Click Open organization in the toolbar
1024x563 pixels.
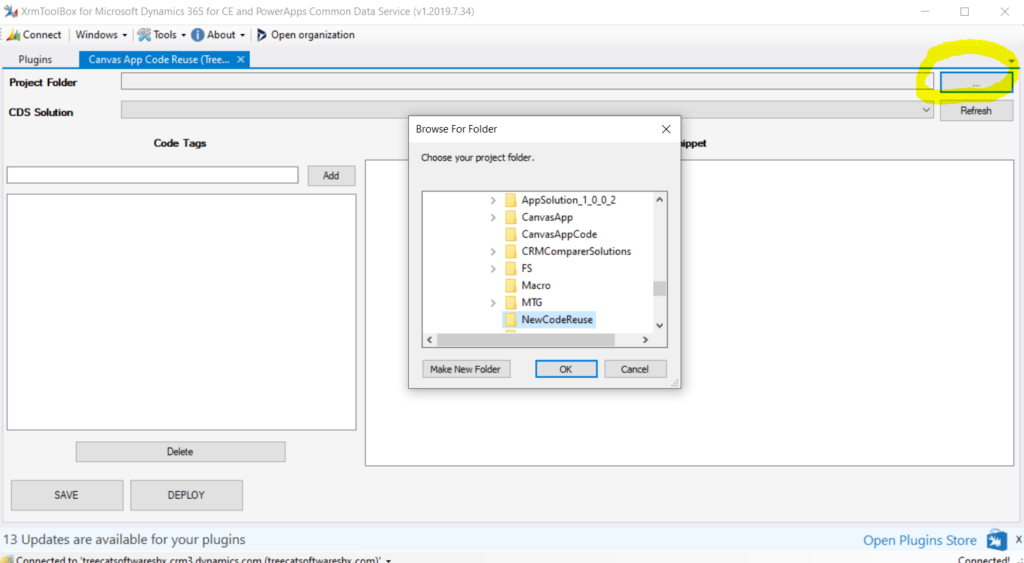[x=306, y=35]
